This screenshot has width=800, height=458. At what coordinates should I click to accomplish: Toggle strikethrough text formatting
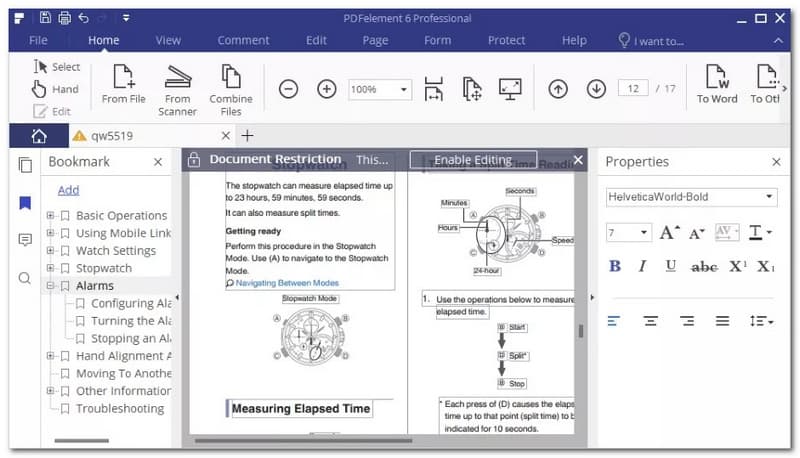[x=704, y=266]
